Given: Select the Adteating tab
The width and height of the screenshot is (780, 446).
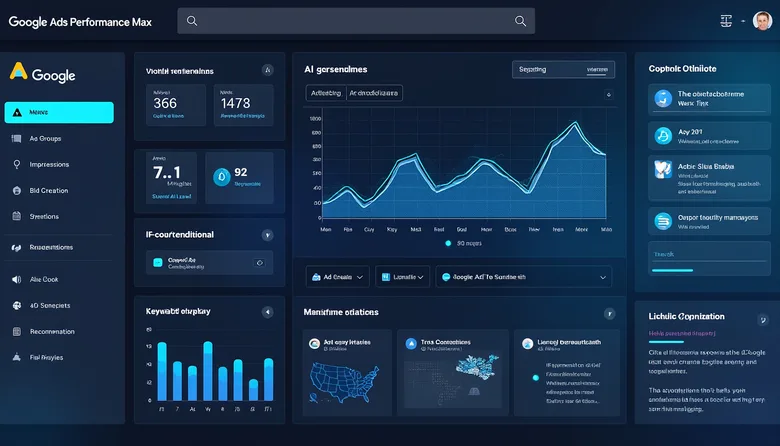Looking at the screenshot, I should click(x=326, y=93).
